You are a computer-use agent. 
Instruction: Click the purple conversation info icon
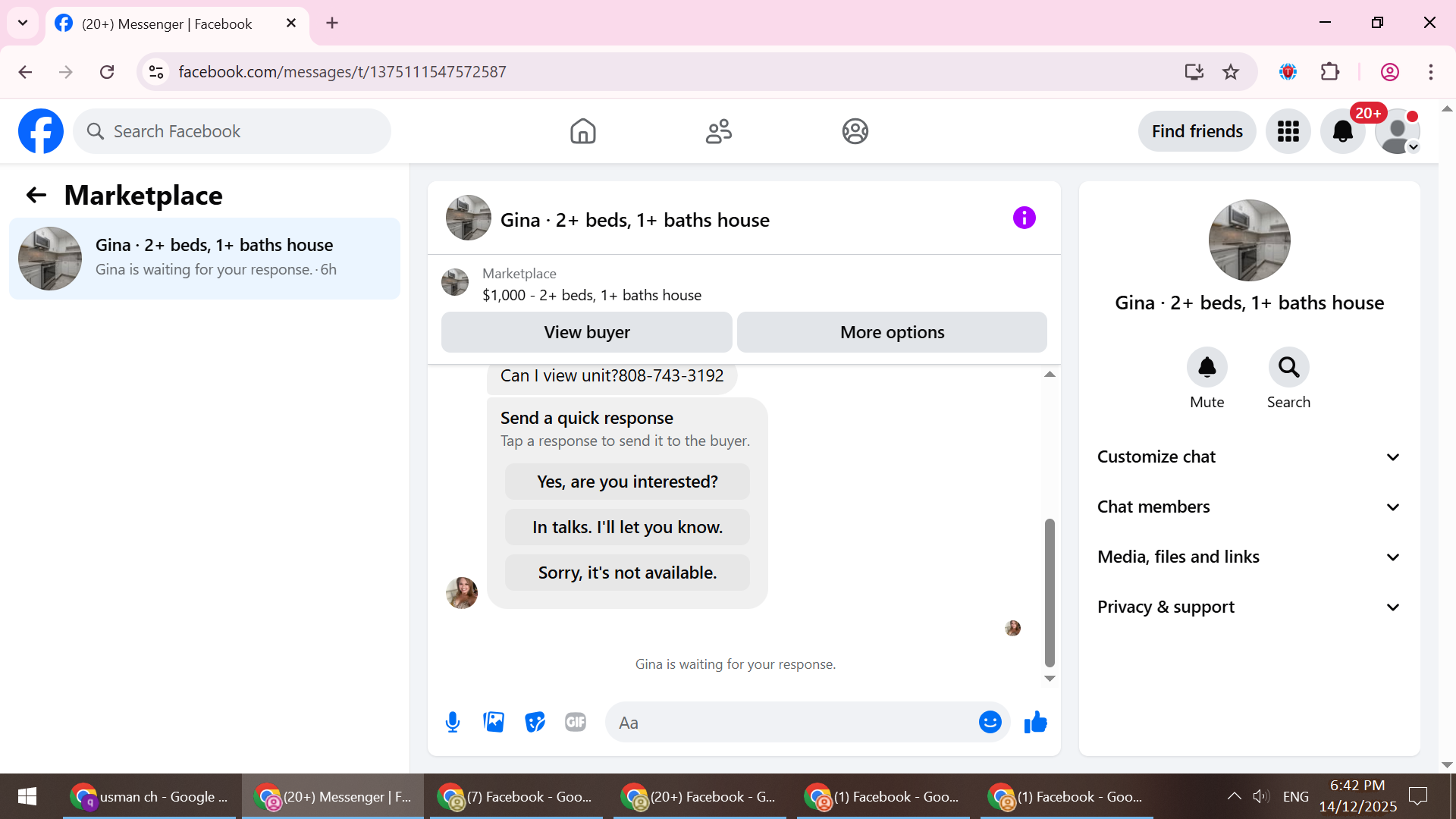click(1024, 218)
